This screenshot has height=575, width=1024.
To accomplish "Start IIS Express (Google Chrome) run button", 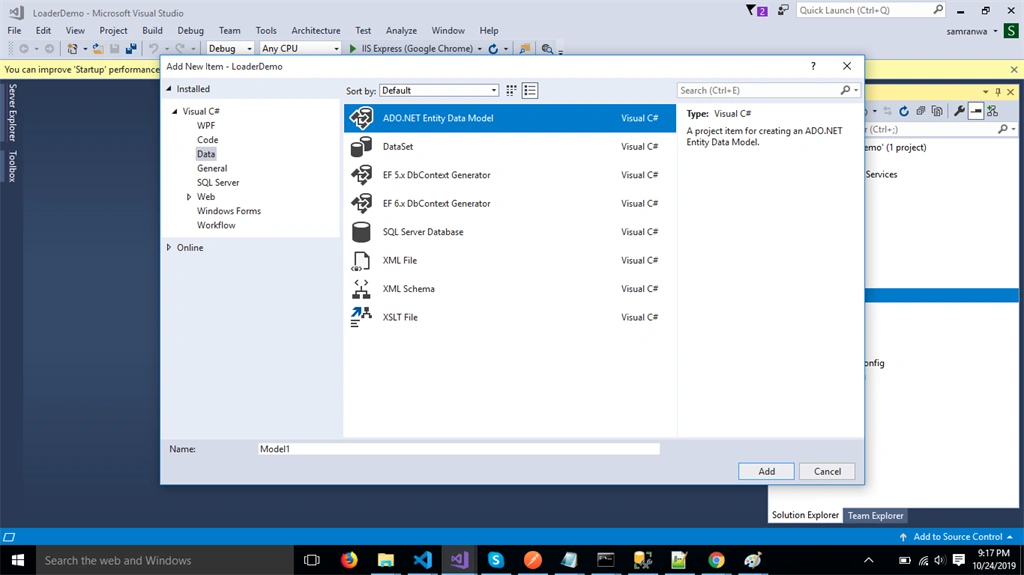I will 411,48.
